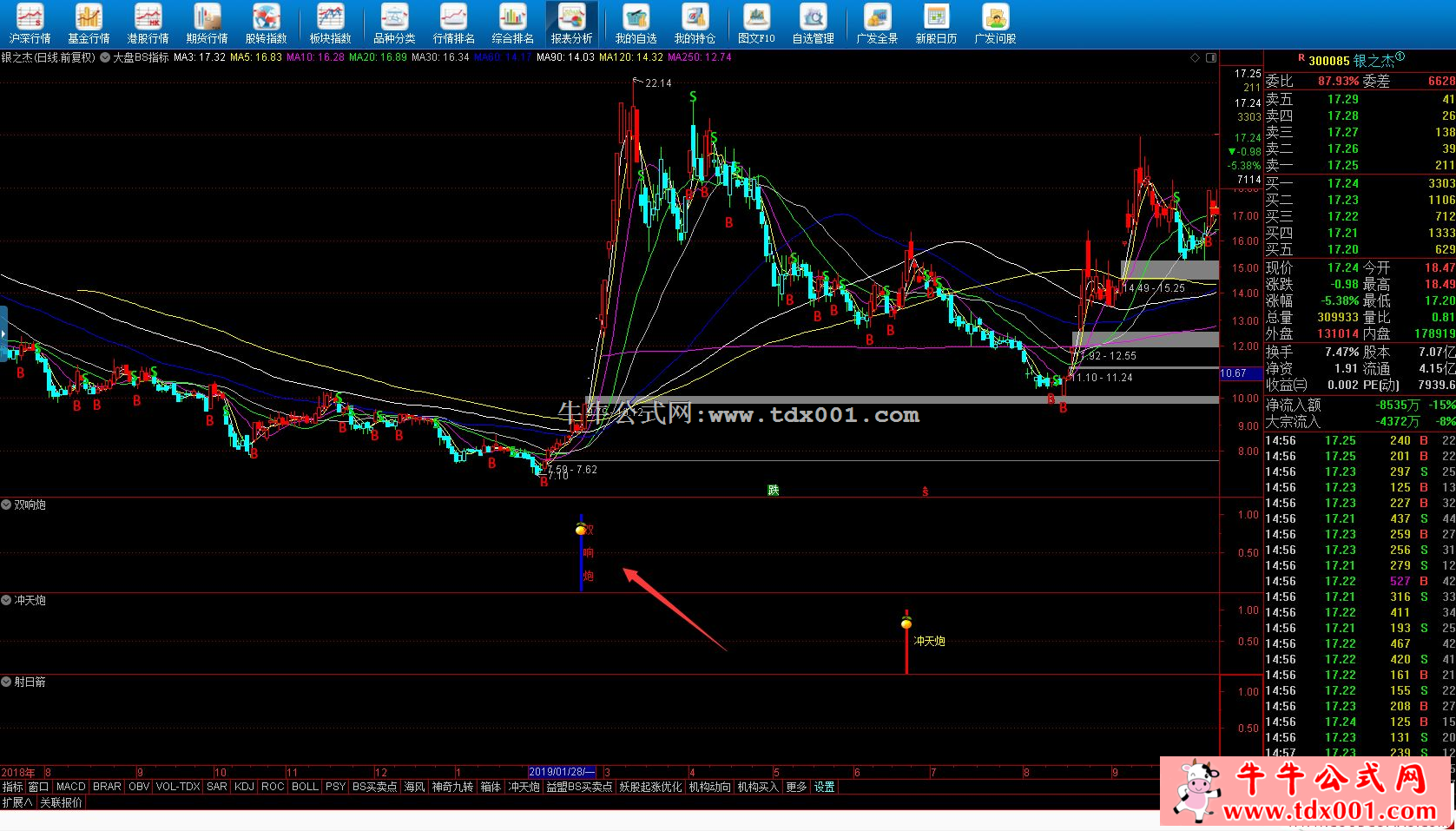This screenshot has height=831, width=1456.
Task: Click the 冲天炮 signal marker ball
Action: tap(906, 623)
